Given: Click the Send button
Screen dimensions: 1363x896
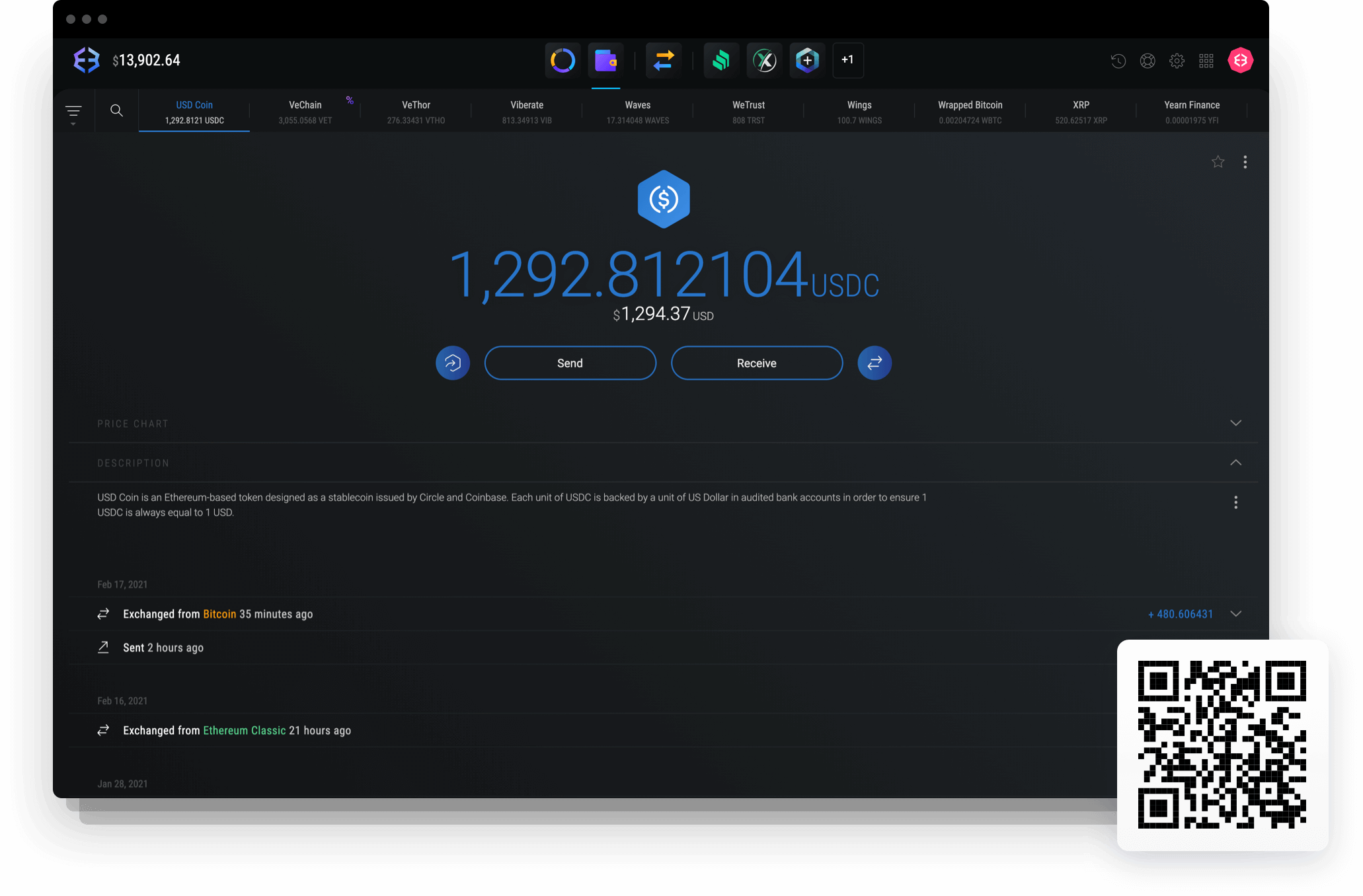Looking at the screenshot, I should point(570,362).
